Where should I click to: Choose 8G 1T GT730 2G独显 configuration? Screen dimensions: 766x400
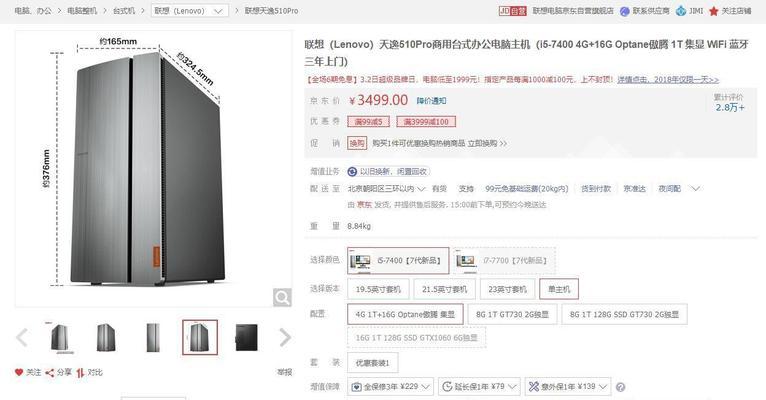point(512,315)
